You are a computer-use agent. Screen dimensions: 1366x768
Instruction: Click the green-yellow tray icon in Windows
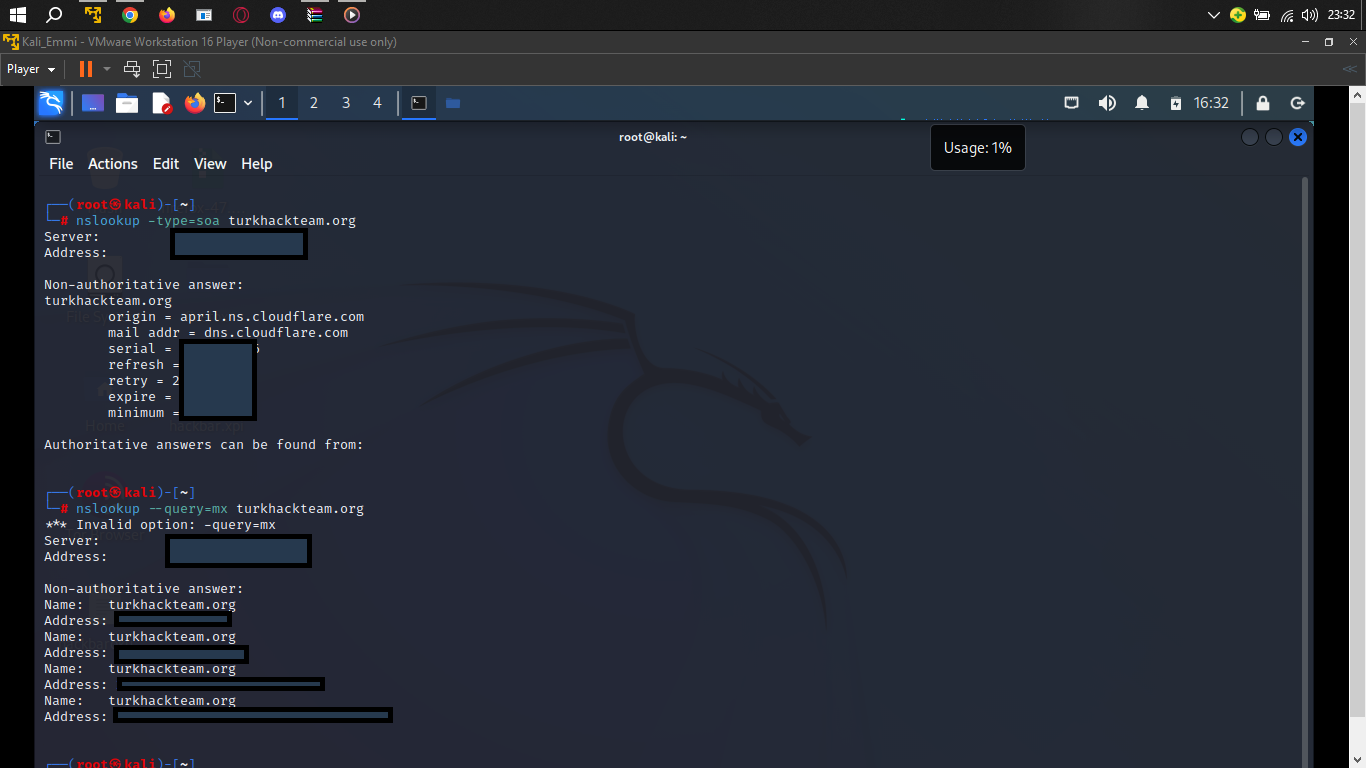[1238, 15]
